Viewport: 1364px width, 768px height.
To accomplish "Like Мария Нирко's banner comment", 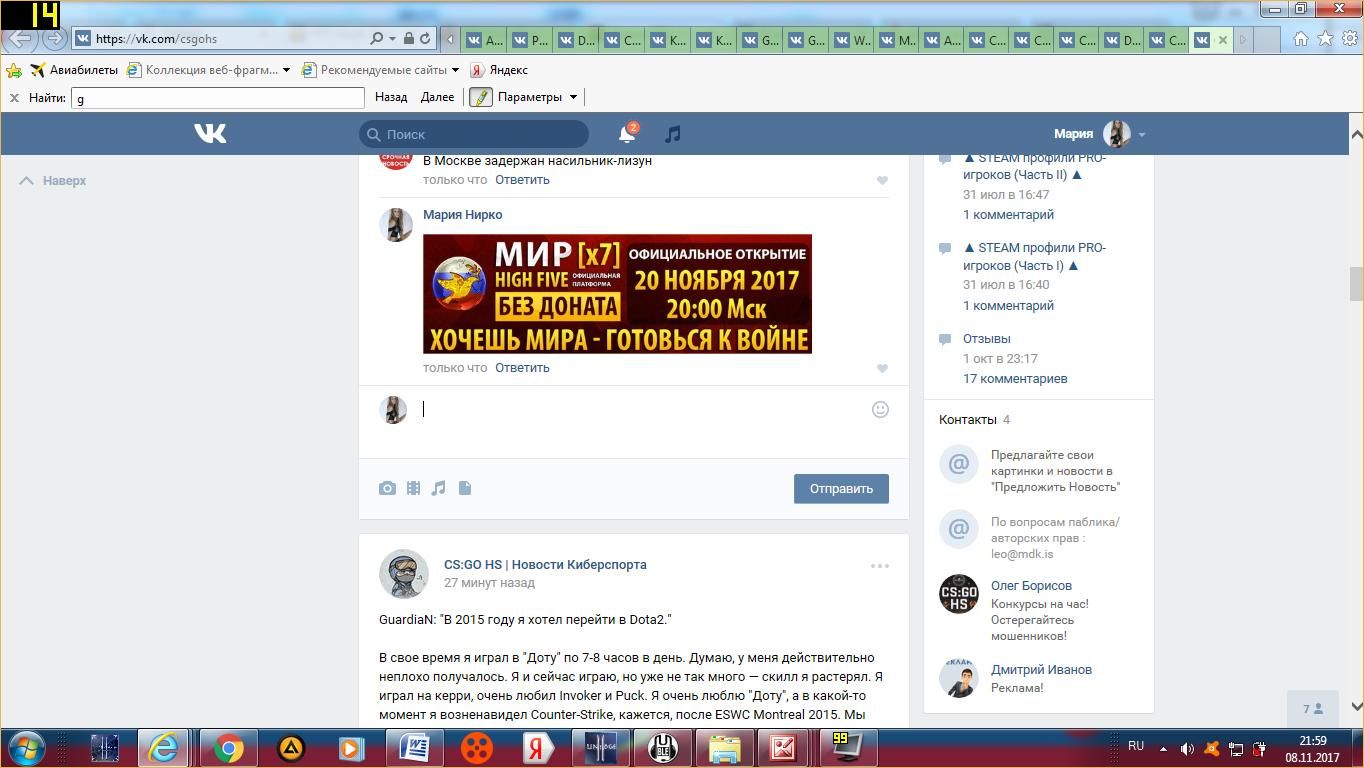I will [882, 368].
